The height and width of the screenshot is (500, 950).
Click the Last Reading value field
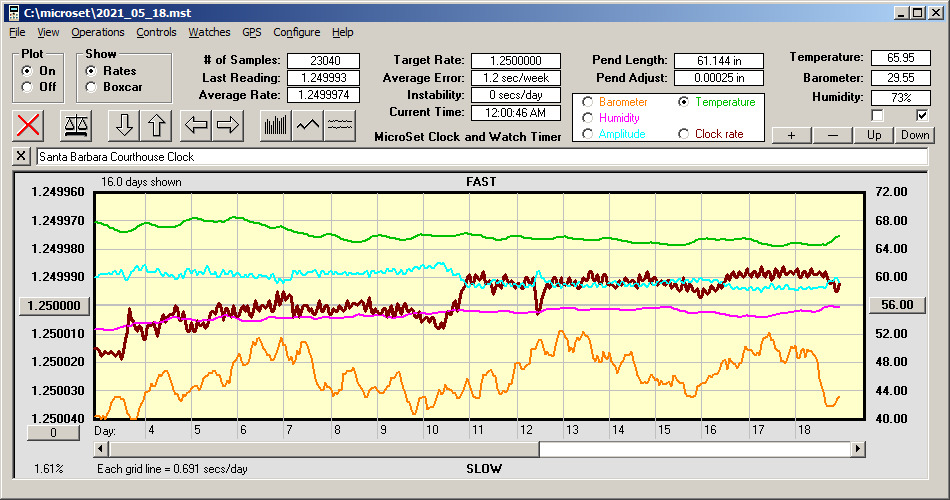(324, 78)
